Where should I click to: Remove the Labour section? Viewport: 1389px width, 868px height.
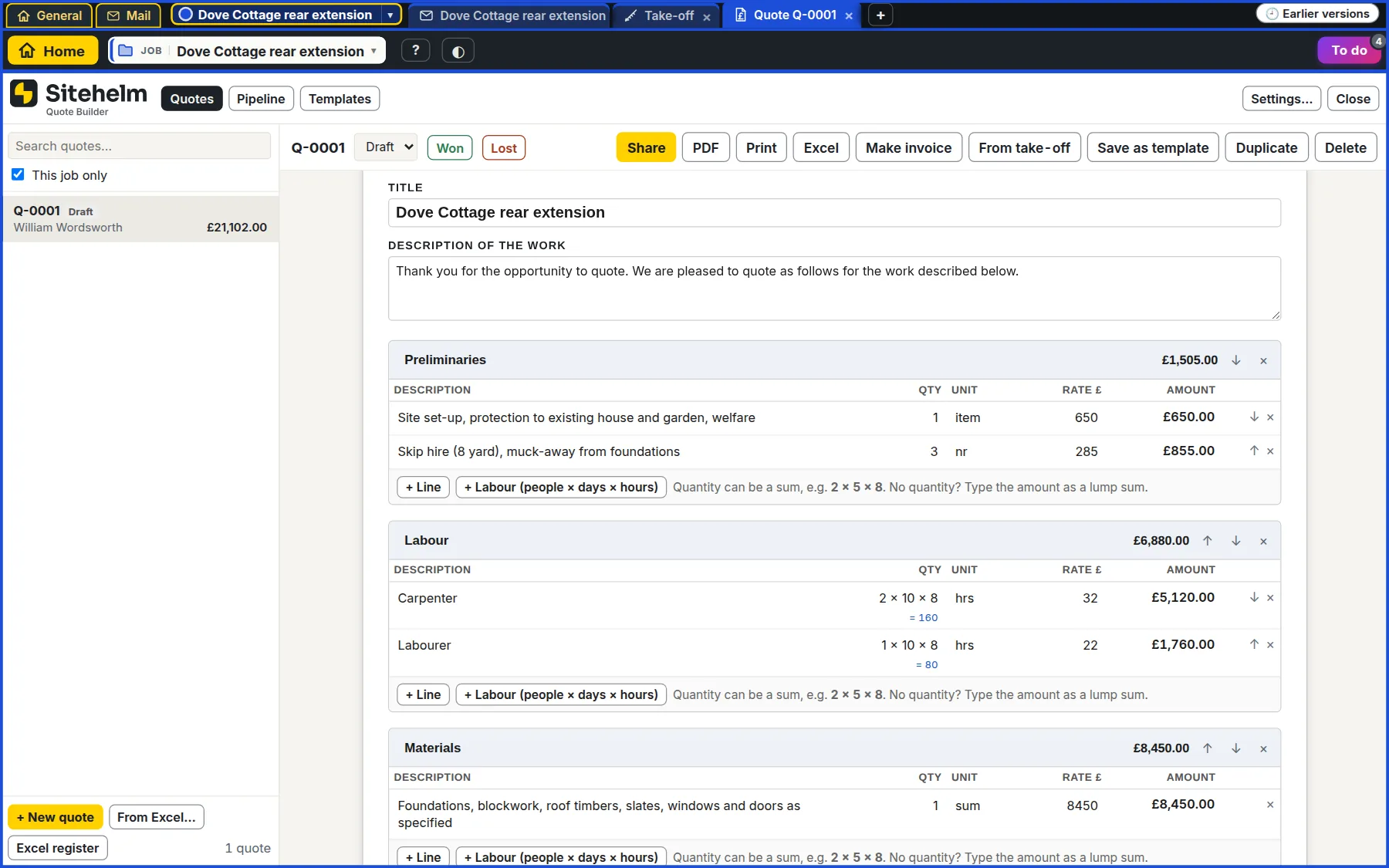click(x=1263, y=541)
